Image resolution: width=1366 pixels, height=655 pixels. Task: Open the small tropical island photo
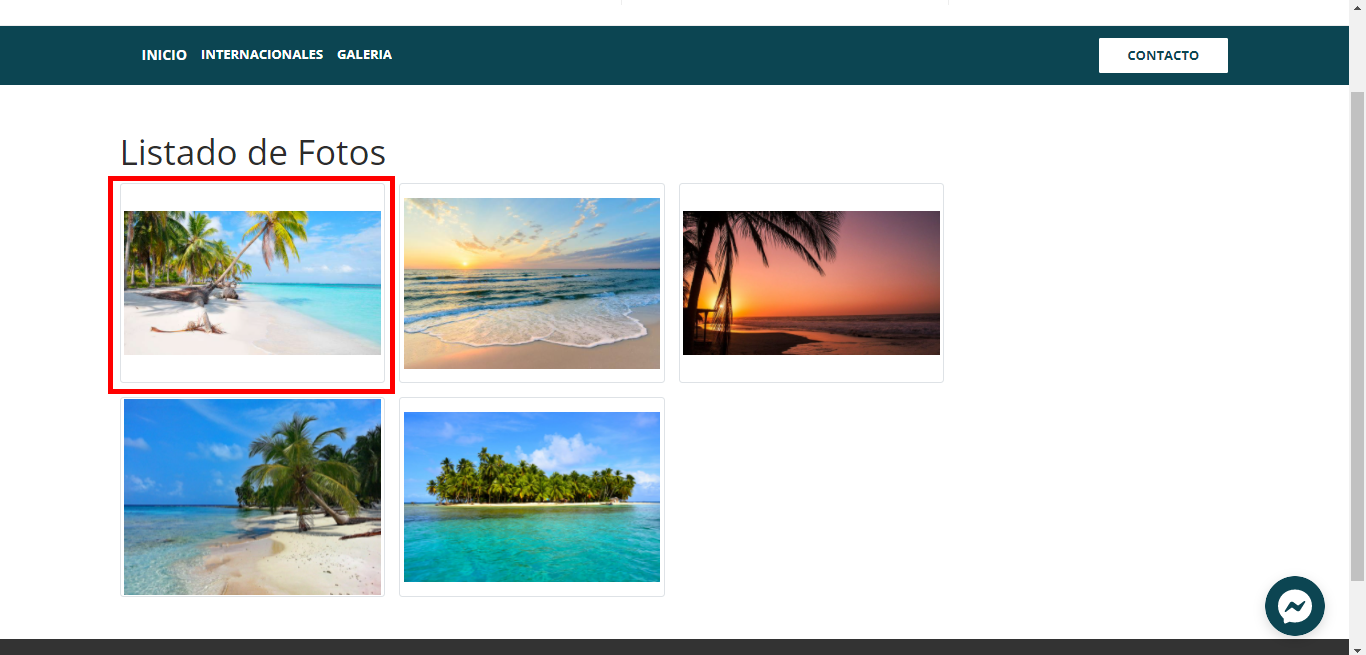tap(532, 497)
